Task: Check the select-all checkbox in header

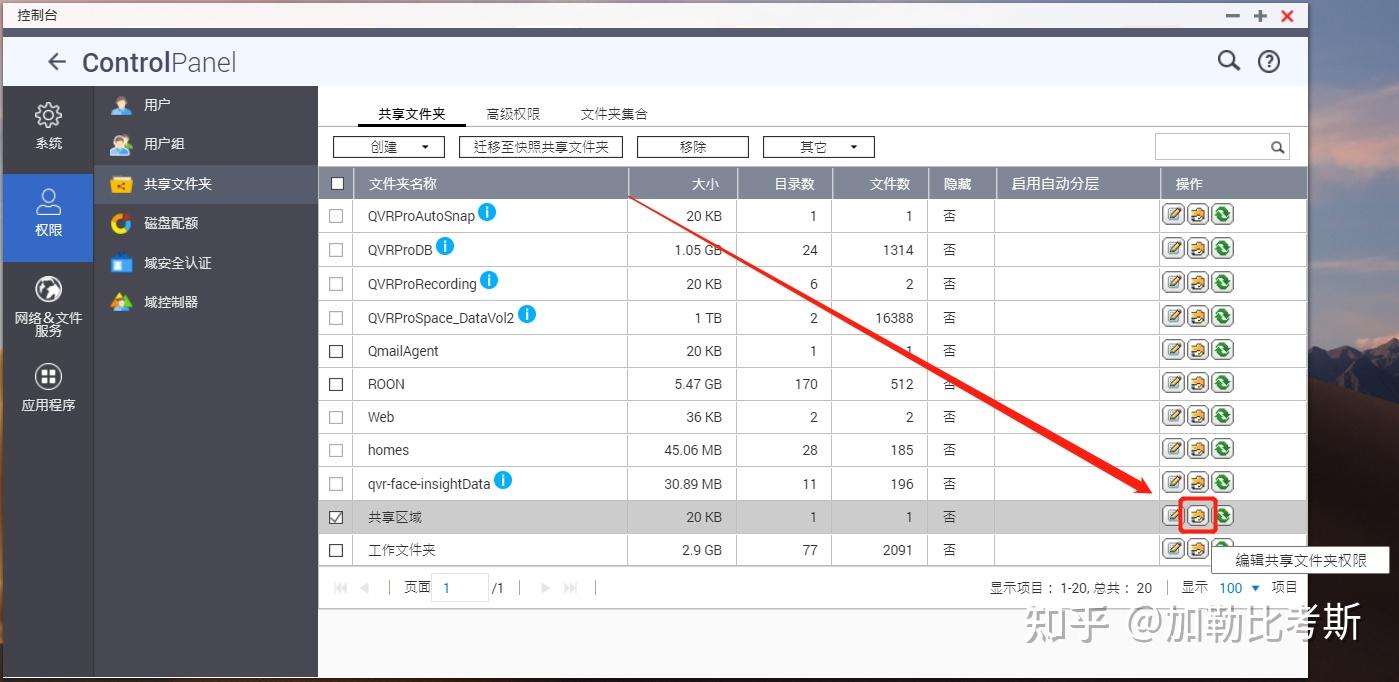Action: [x=336, y=183]
